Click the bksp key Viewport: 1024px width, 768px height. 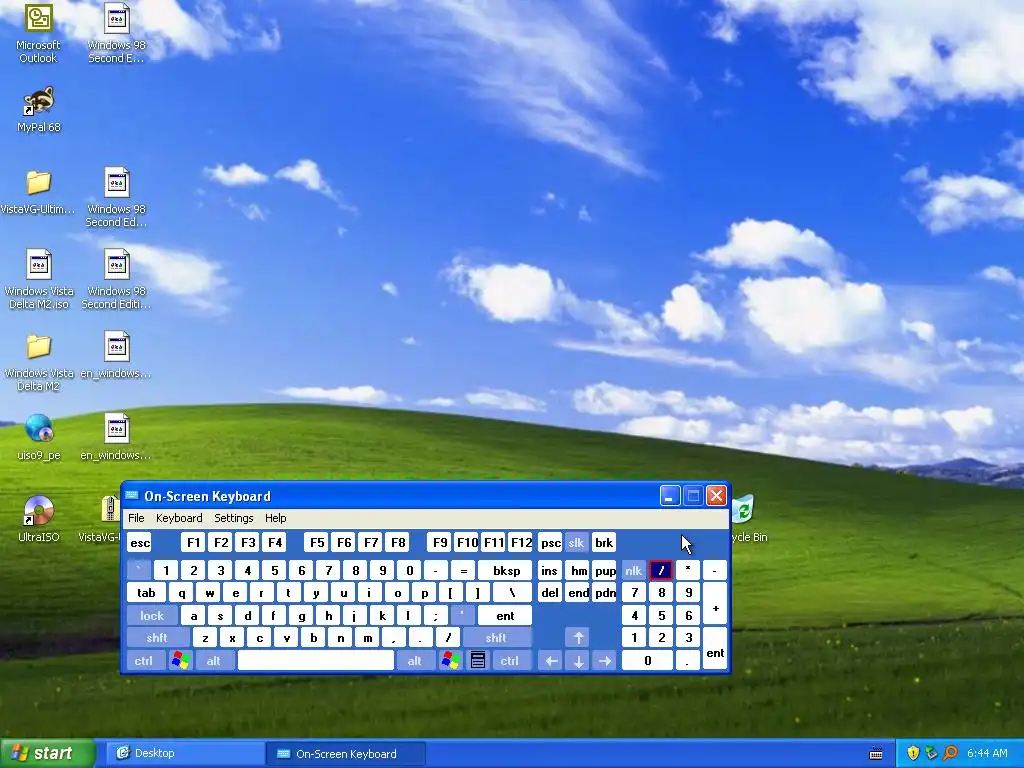pos(506,571)
